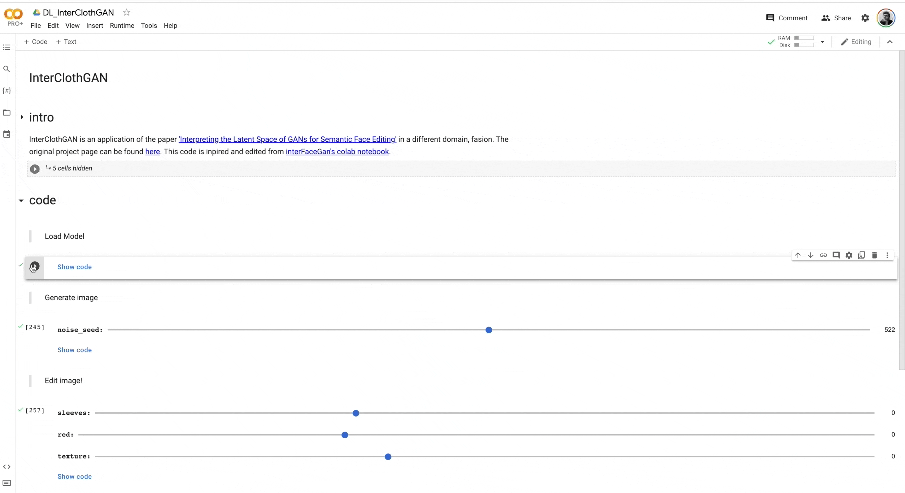Click the noise_seed slider handle
The height and width of the screenshot is (493, 905).
(x=489, y=330)
